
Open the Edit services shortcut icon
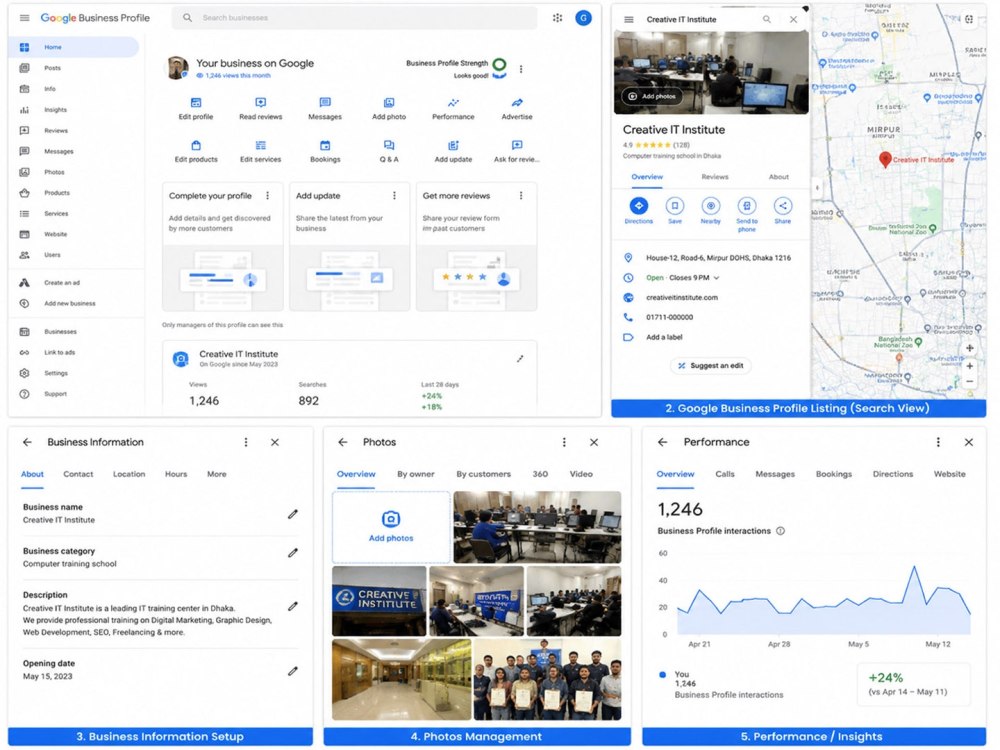(260, 145)
